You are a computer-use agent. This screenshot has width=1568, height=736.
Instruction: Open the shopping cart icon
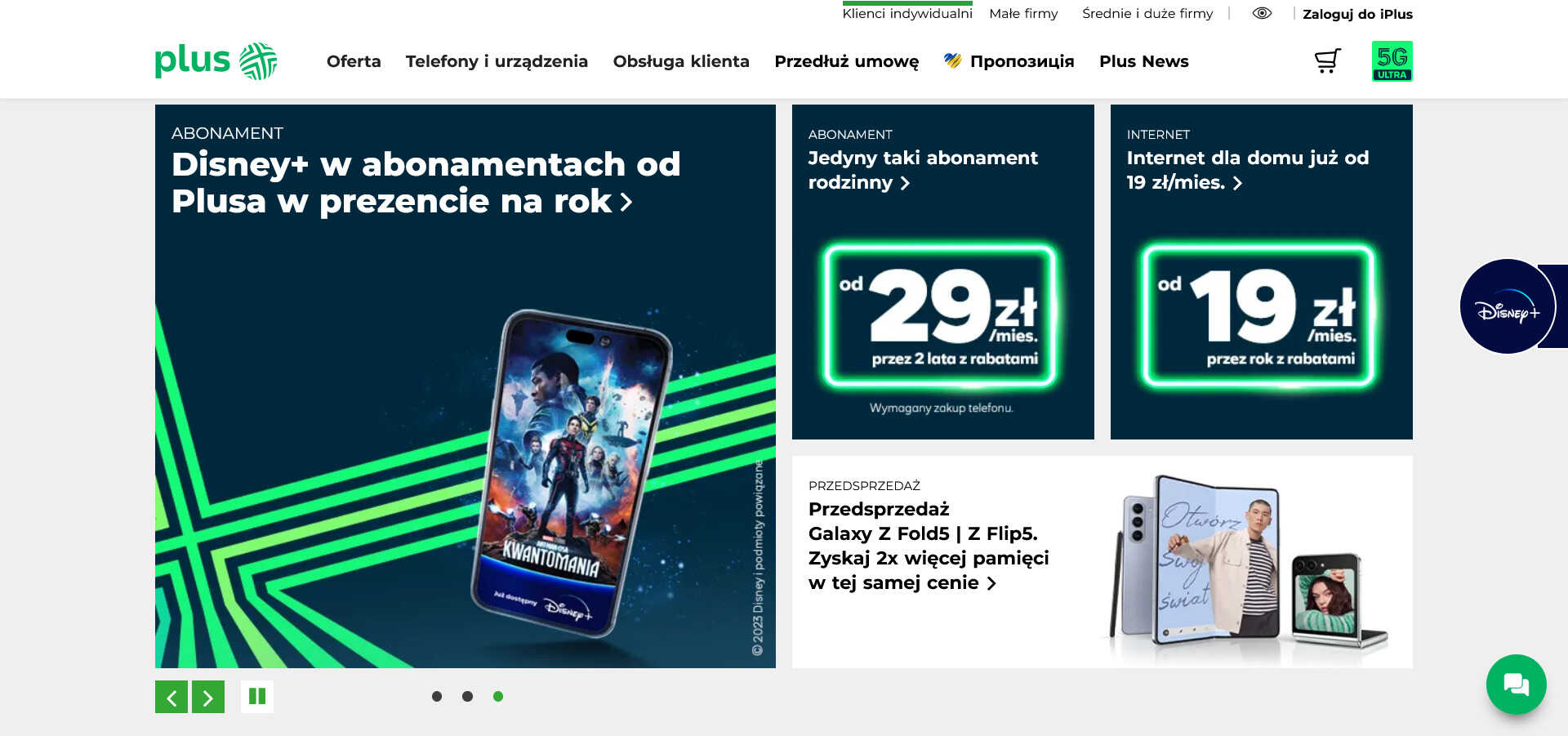tap(1327, 61)
